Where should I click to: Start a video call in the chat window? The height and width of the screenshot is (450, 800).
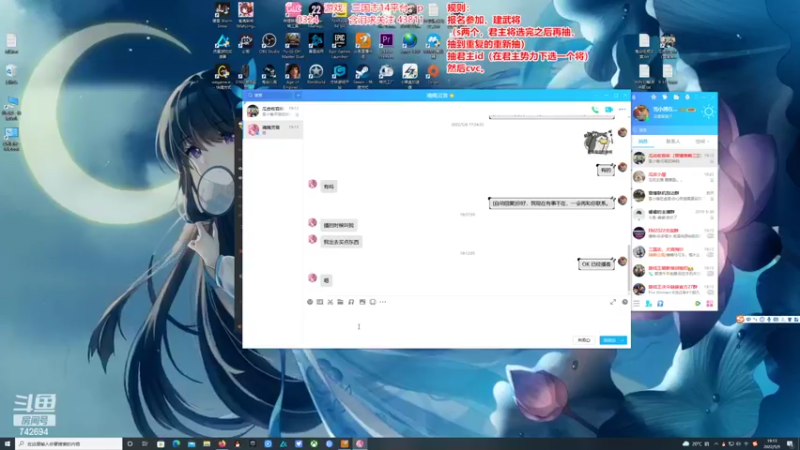click(609, 110)
